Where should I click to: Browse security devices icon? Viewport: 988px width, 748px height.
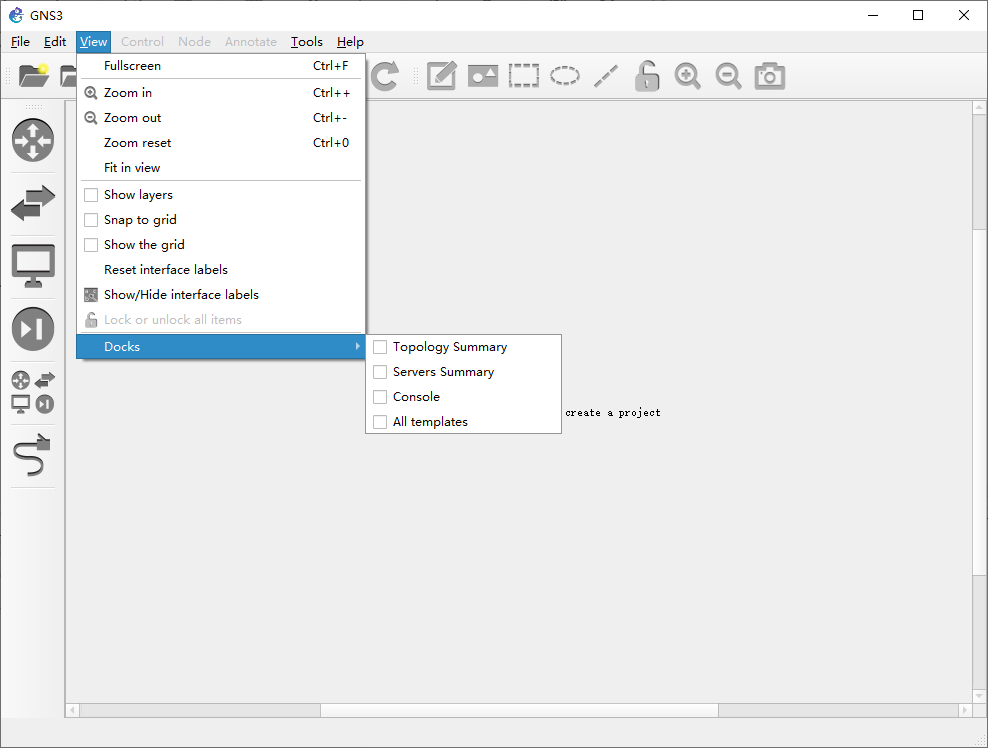pos(33,329)
